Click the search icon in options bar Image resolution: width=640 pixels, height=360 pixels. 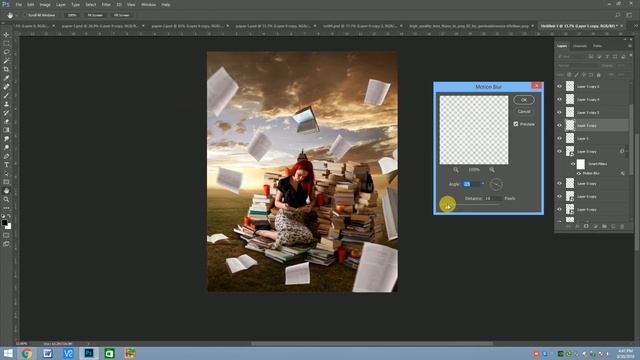coord(618,15)
